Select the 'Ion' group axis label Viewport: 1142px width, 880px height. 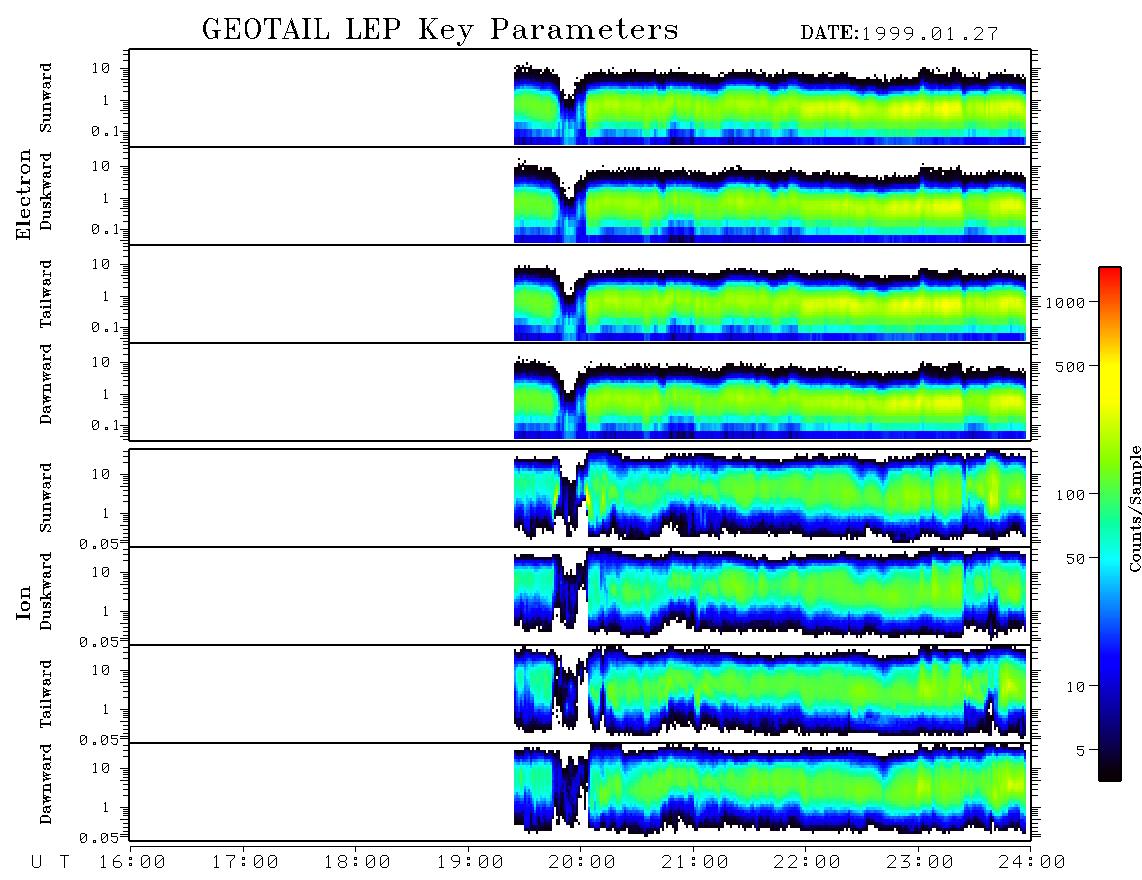click(x=24, y=602)
